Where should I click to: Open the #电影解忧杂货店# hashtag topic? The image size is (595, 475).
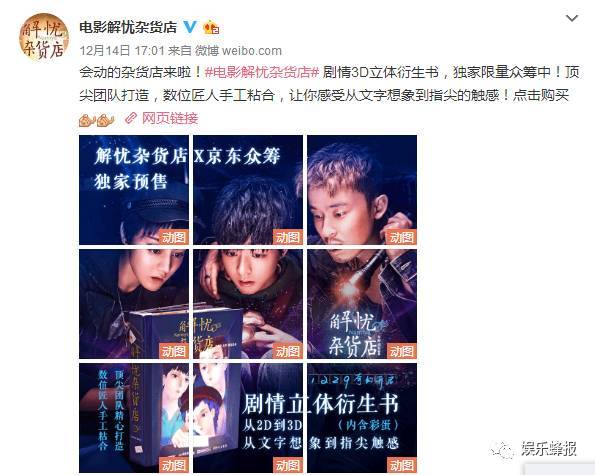(262, 72)
